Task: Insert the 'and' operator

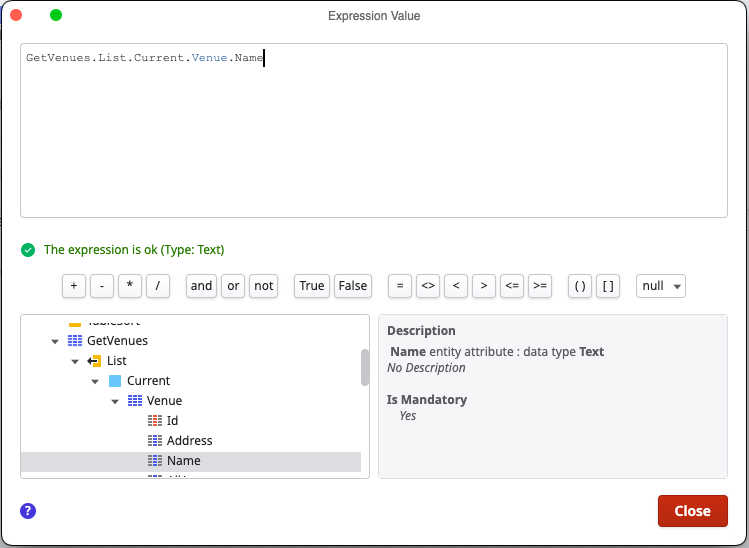Action: coord(201,286)
